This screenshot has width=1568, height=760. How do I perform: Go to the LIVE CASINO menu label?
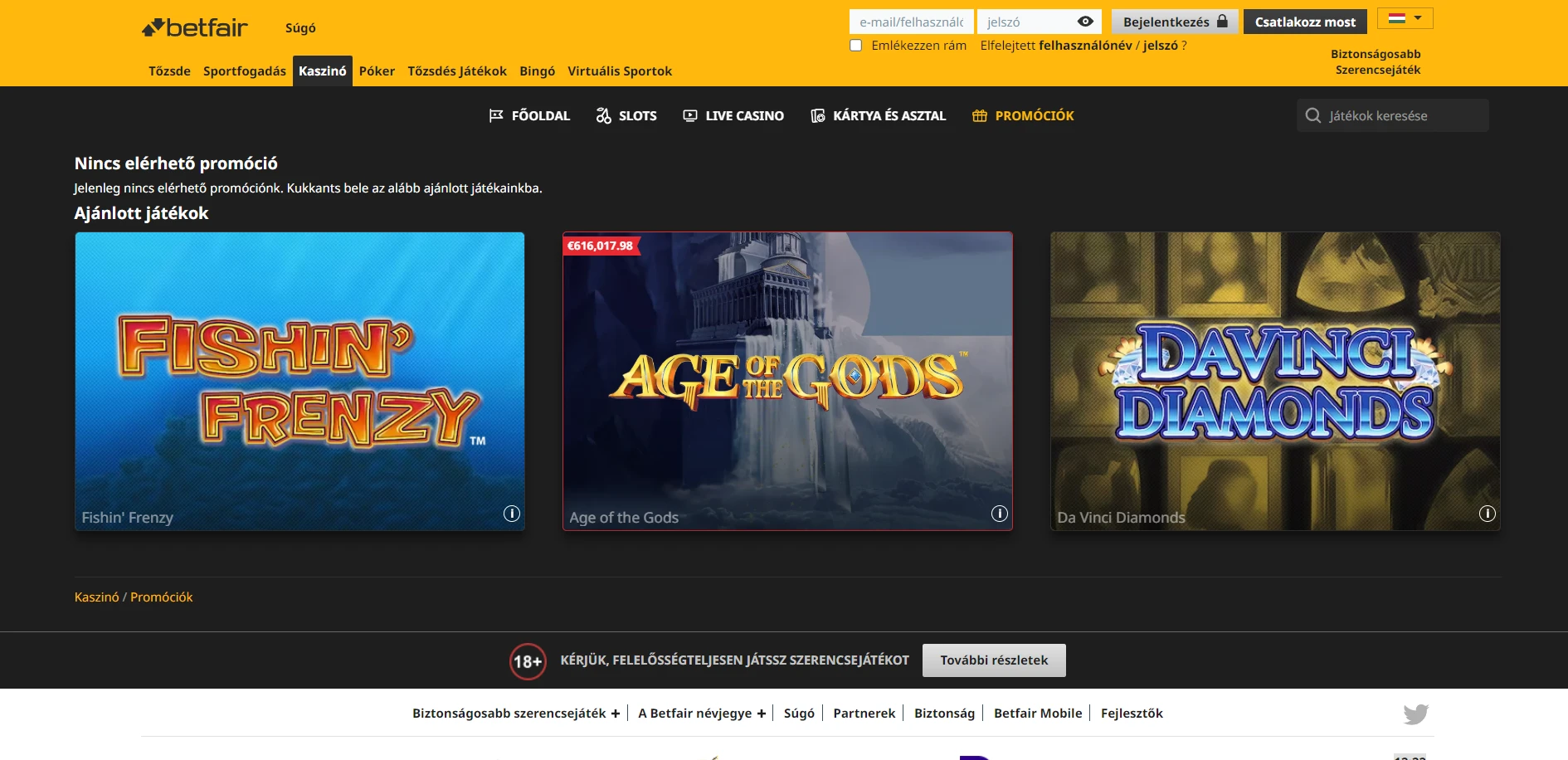[745, 116]
